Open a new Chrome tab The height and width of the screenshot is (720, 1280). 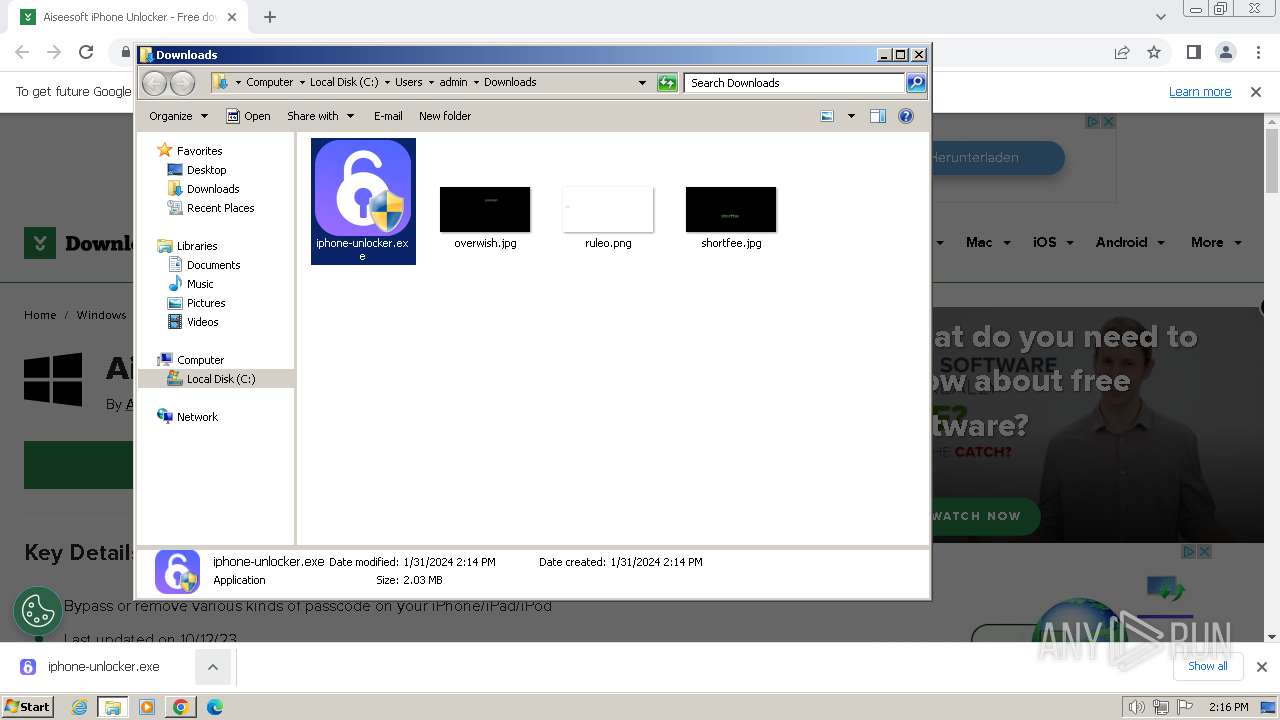tap(270, 17)
